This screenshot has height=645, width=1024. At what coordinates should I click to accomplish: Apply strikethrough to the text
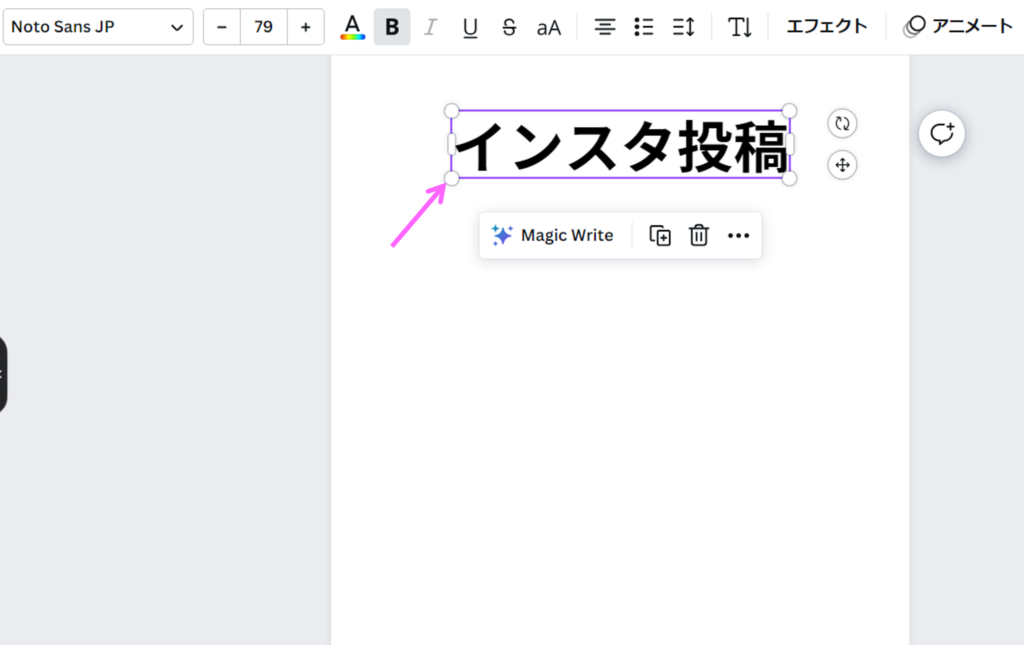click(x=509, y=27)
